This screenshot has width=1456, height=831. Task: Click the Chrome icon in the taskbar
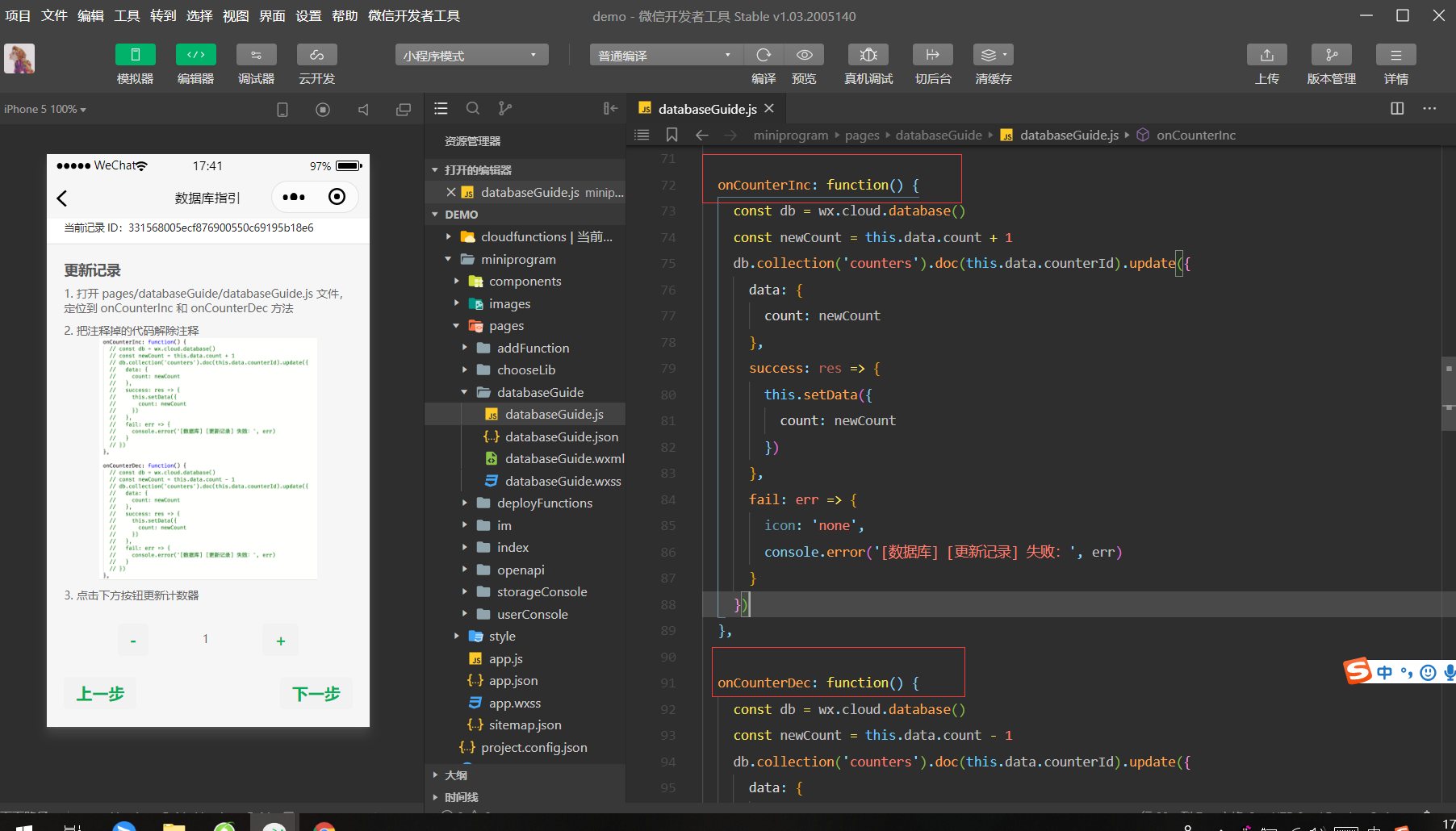(324, 826)
